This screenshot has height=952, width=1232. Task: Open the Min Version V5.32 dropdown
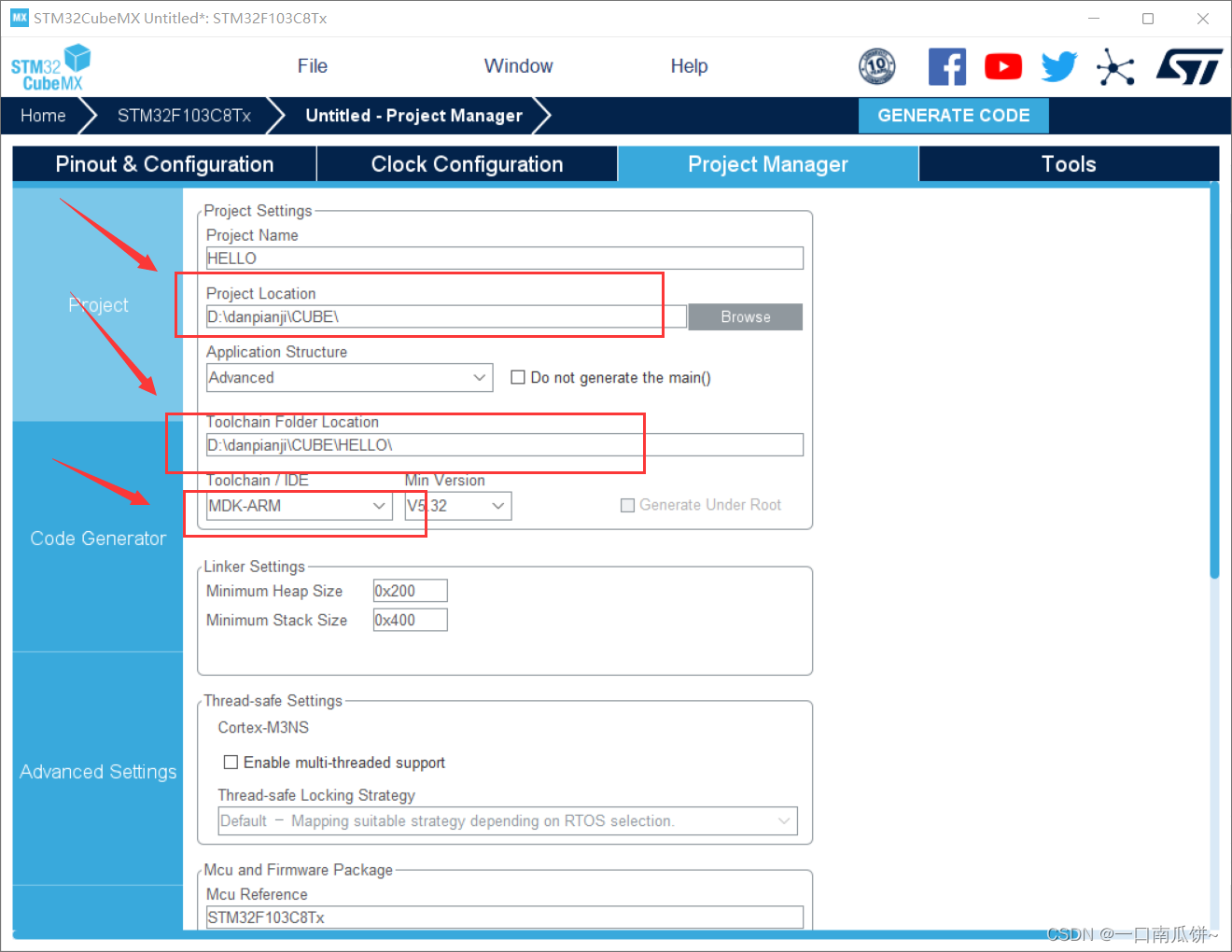[458, 506]
